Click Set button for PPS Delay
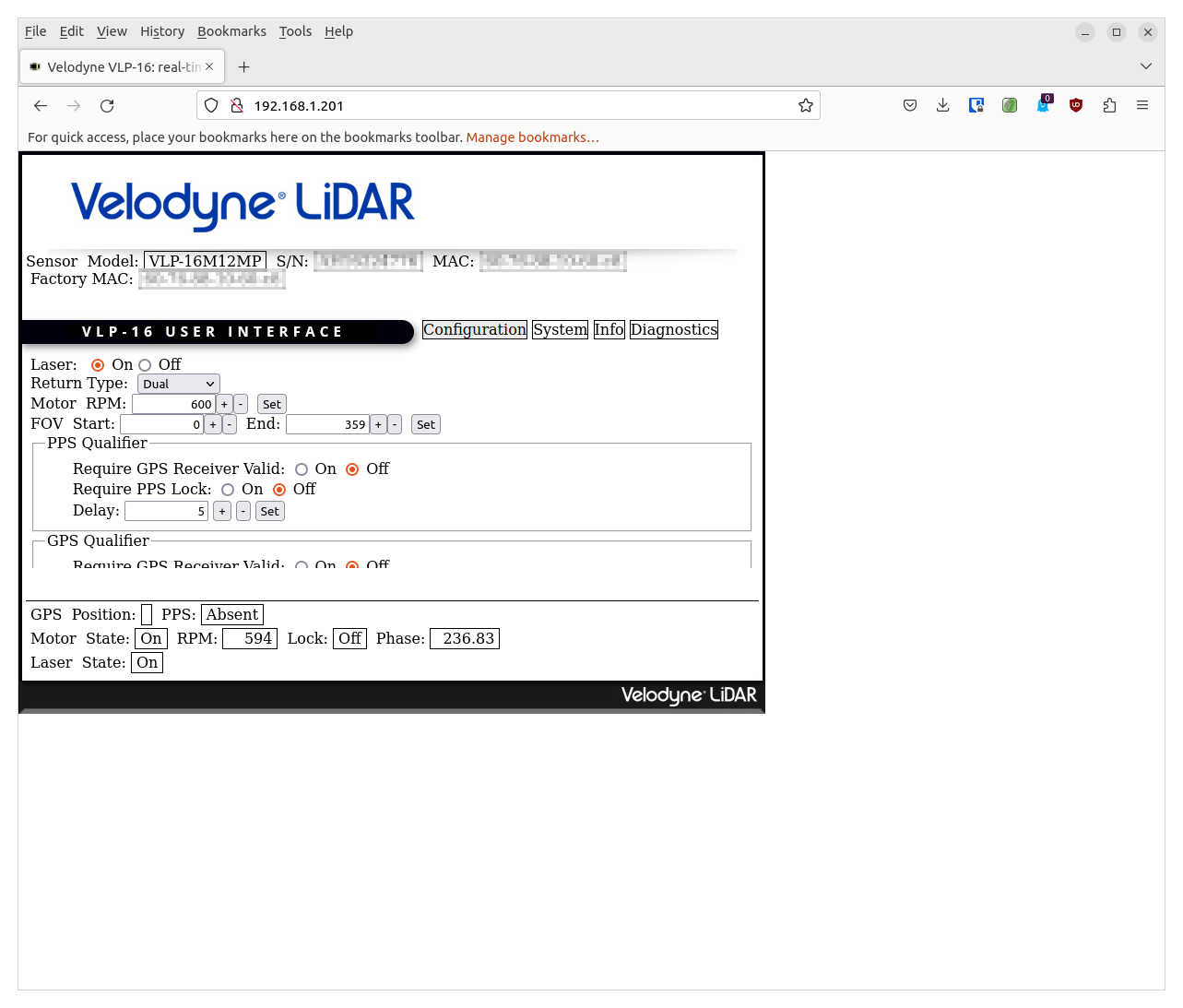This screenshot has width=1183, height=1008. (x=270, y=511)
